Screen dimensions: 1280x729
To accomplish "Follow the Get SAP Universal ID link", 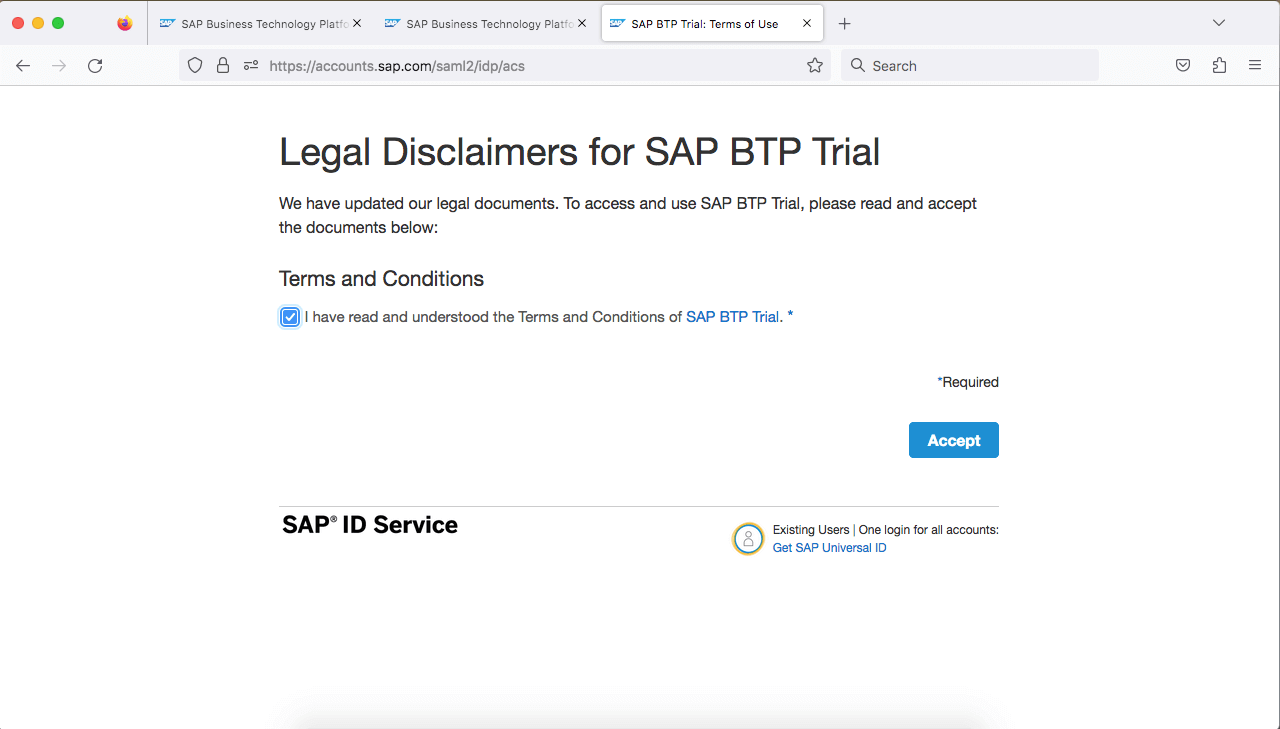I will coord(829,547).
